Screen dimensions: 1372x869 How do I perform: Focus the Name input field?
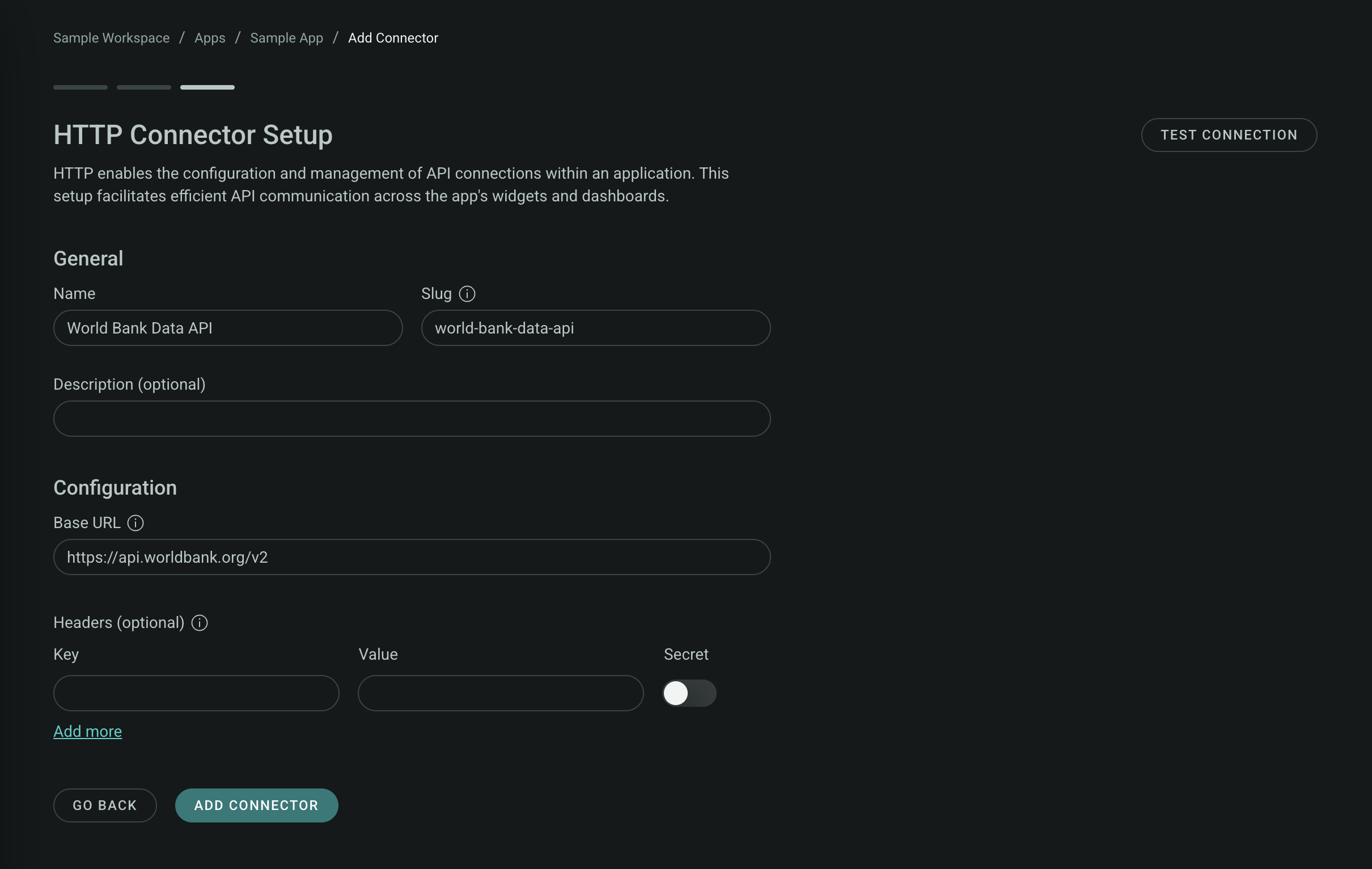tap(228, 328)
